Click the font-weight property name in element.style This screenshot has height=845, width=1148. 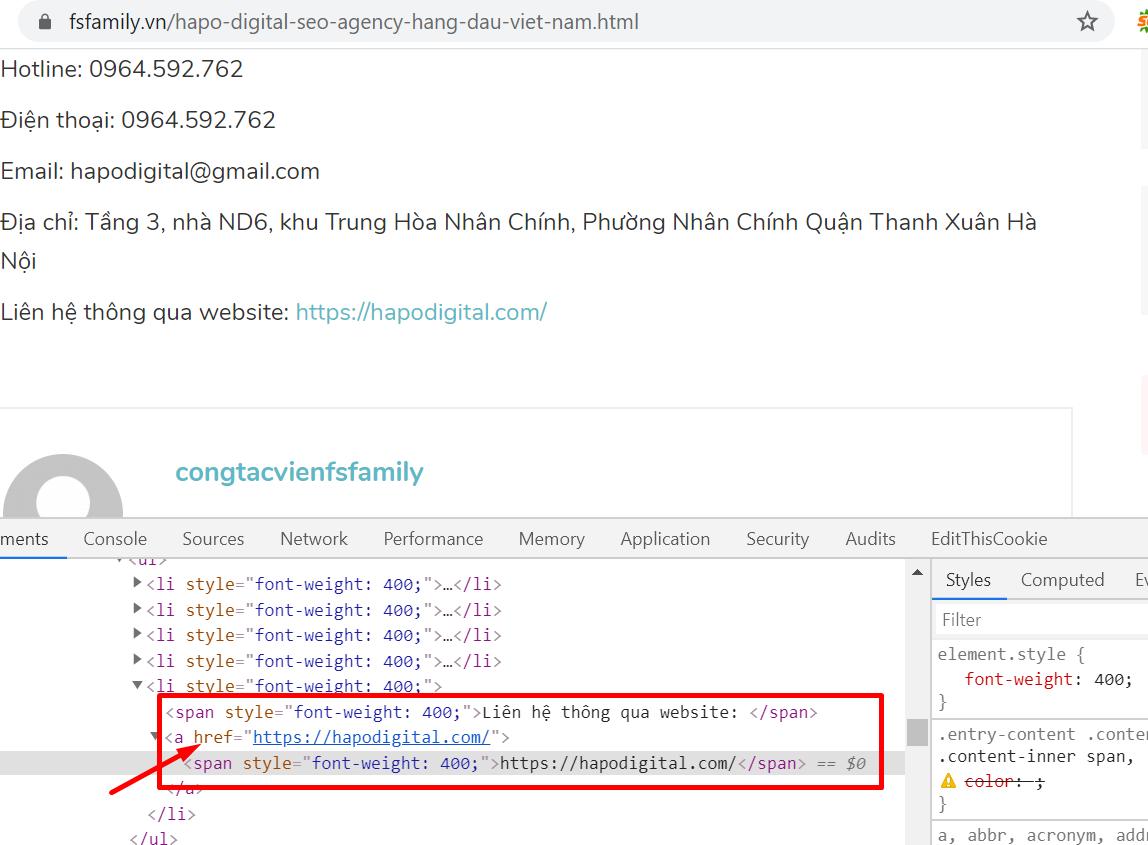[1018, 680]
